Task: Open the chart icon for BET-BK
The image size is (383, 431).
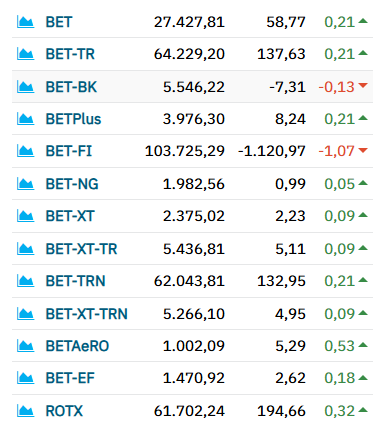Action: (x=25, y=87)
